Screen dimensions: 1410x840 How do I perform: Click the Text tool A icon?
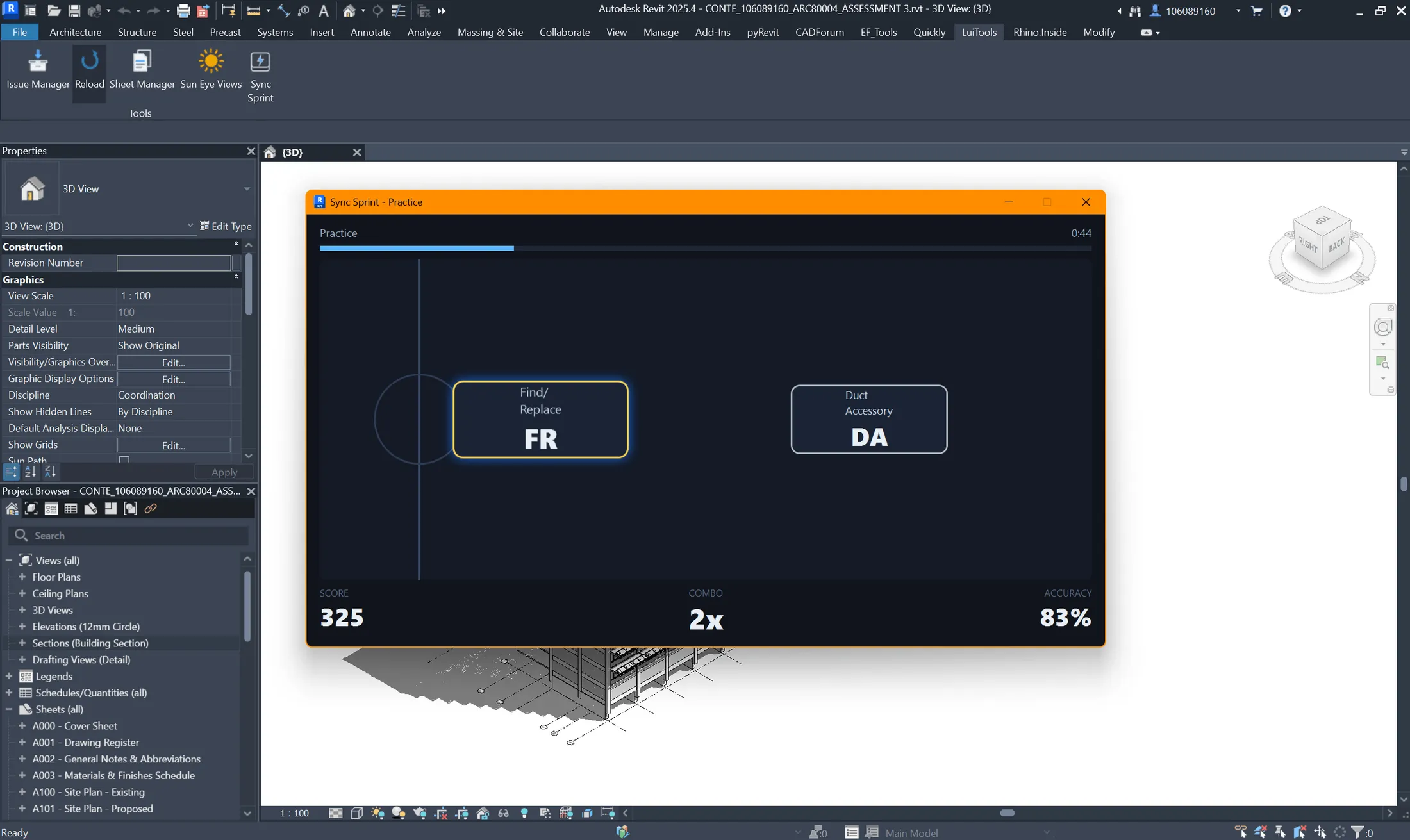pyautogui.click(x=324, y=10)
